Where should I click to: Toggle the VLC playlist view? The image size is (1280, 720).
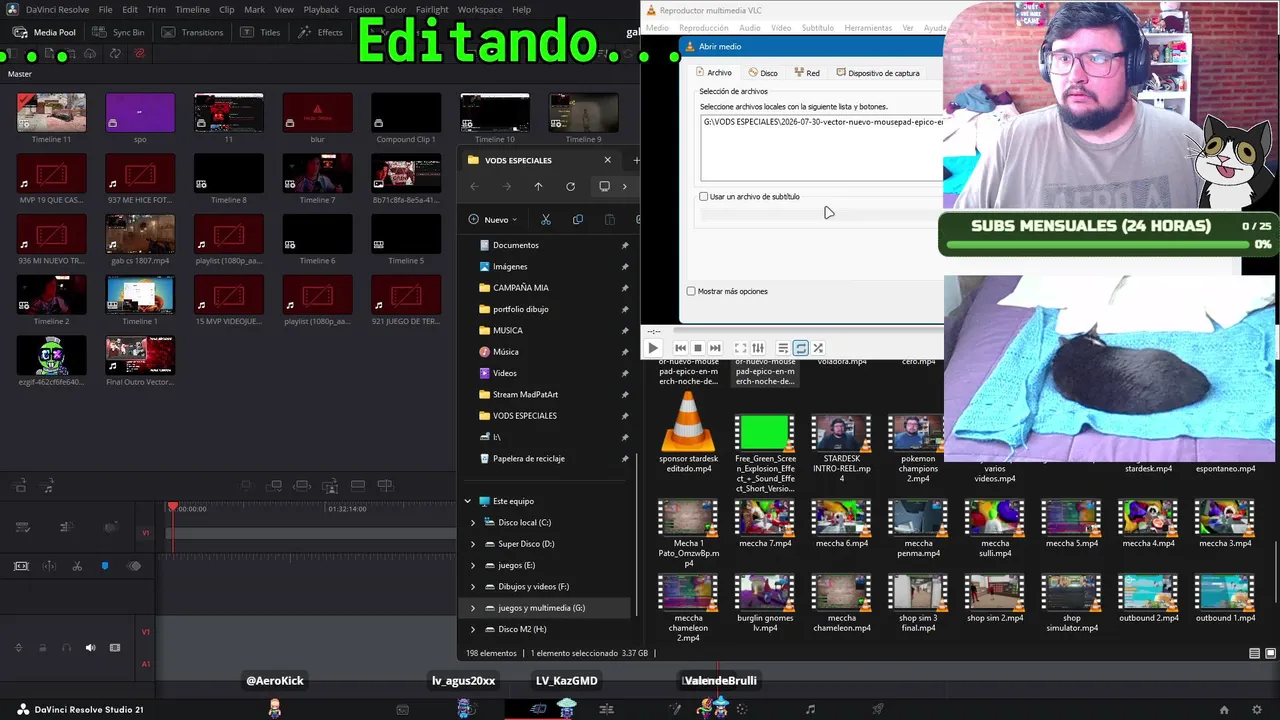coord(783,348)
